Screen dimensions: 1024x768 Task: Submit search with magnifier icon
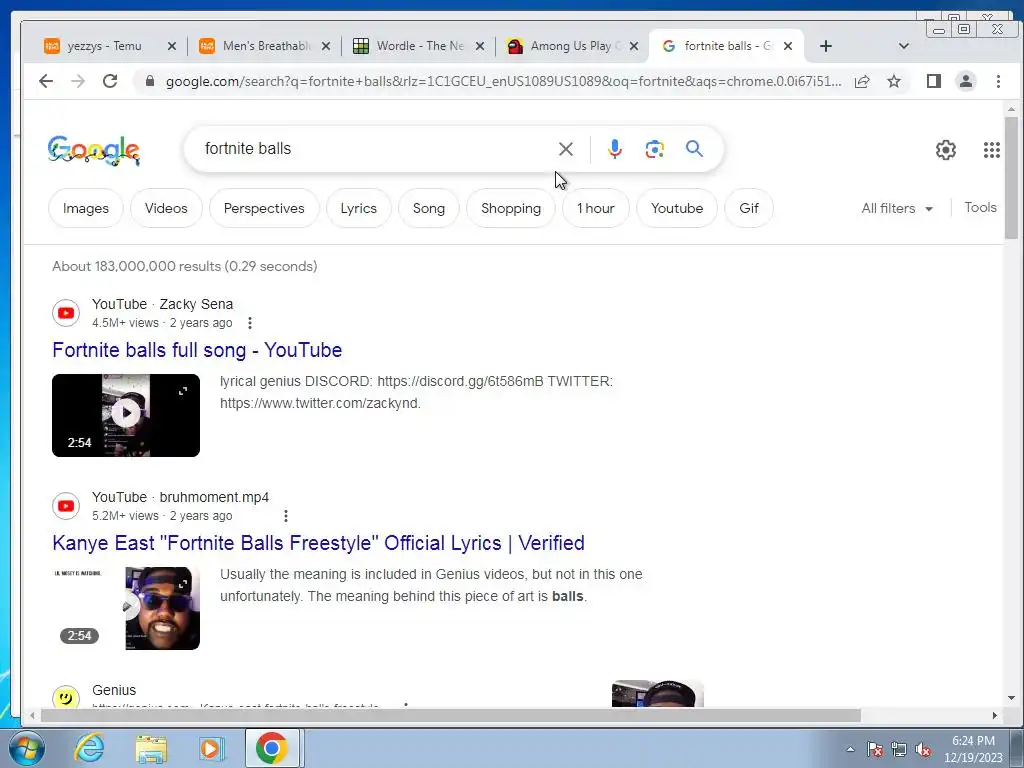(694, 149)
